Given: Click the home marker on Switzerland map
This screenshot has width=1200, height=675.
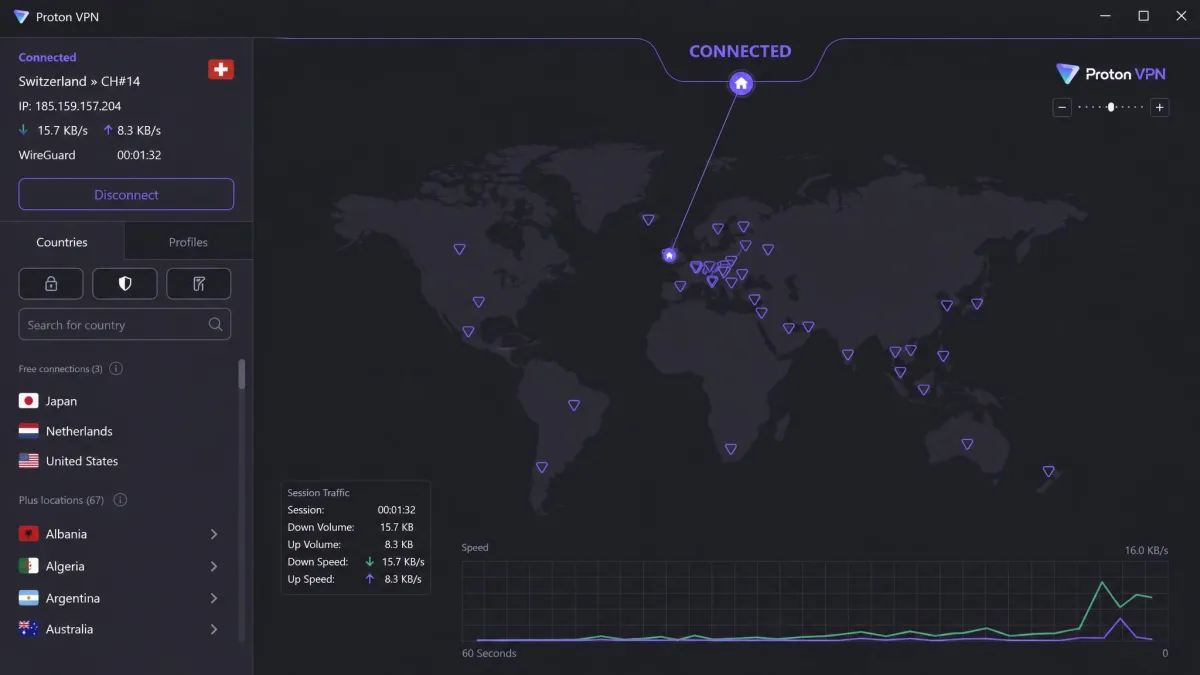Looking at the screenshot, I should tap(669, 255).
